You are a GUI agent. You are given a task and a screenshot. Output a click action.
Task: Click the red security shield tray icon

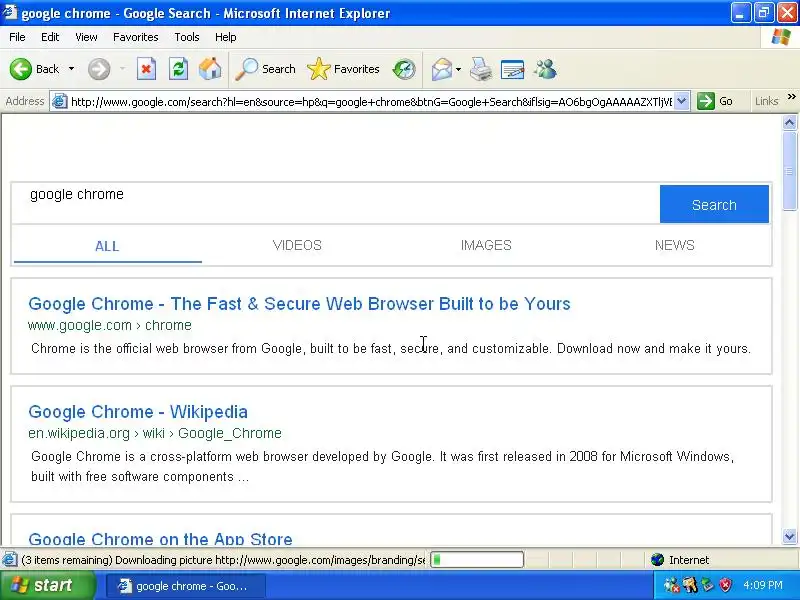pos(725,585)
